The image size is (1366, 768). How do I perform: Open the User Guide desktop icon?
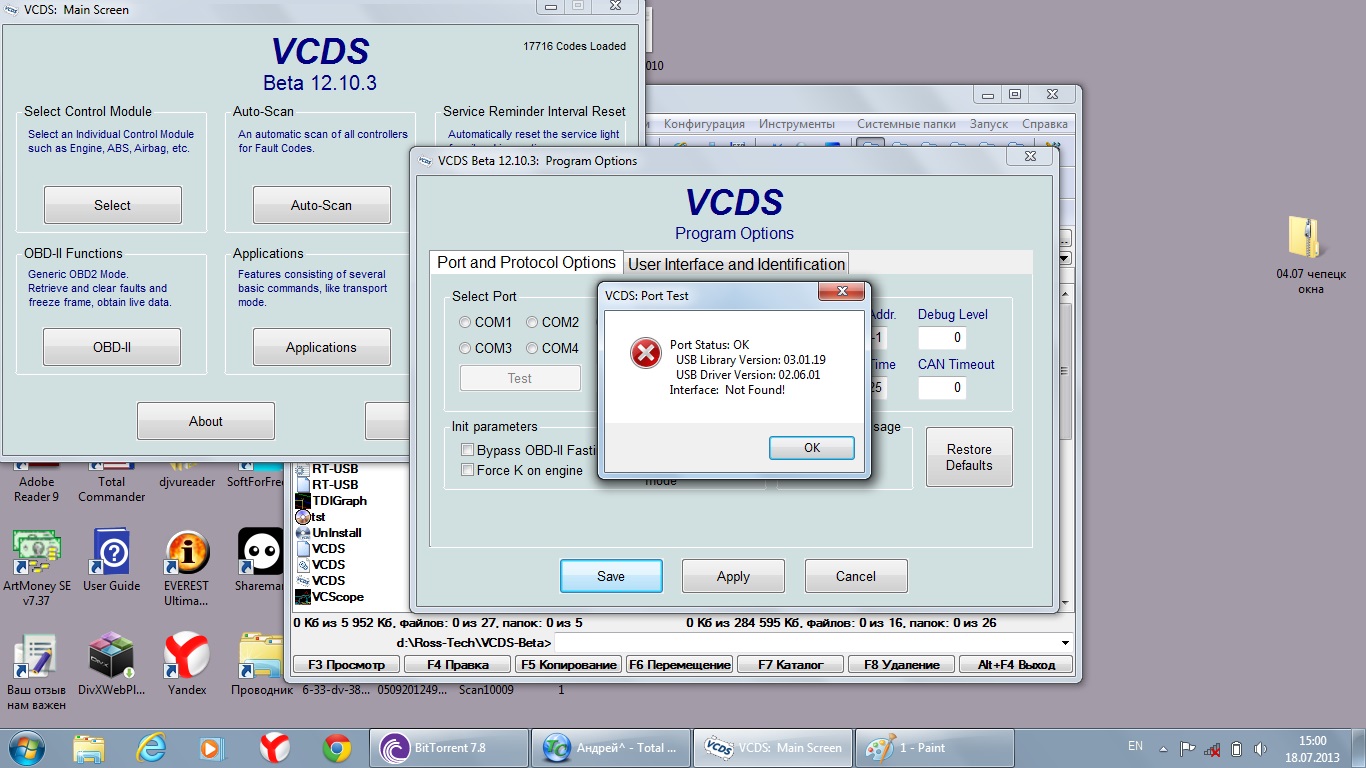tap(111, 553)
